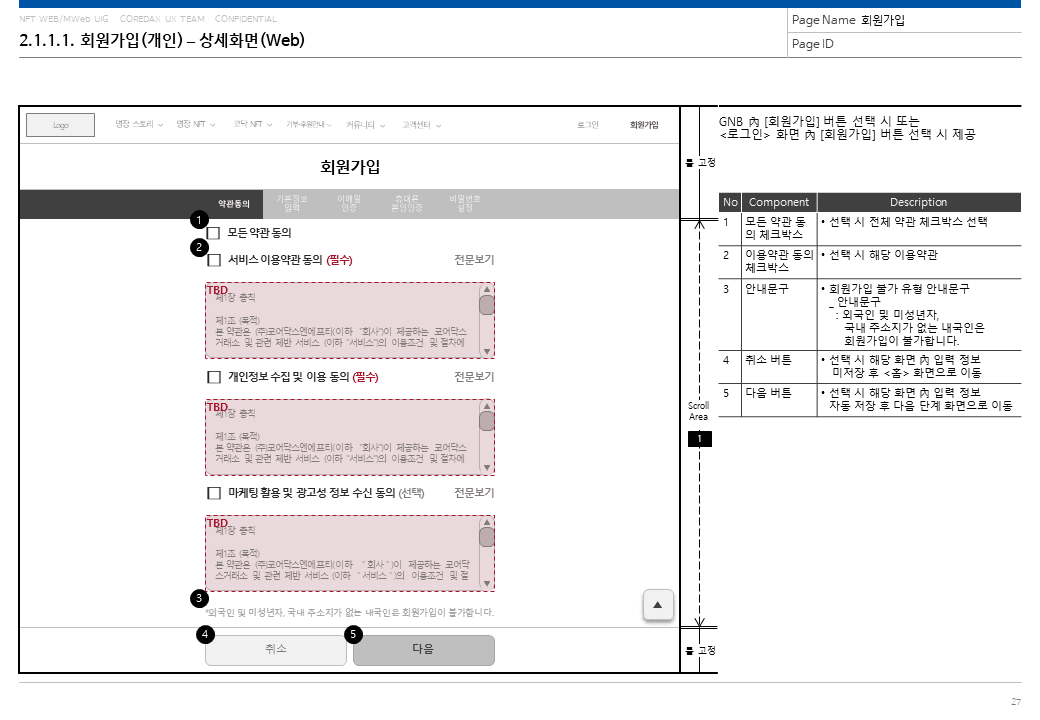The width and height of the screenshot is (1040, 720).
Task: Open the 코닥 NFT navigation dropdown
Action: tap(253, 124)
